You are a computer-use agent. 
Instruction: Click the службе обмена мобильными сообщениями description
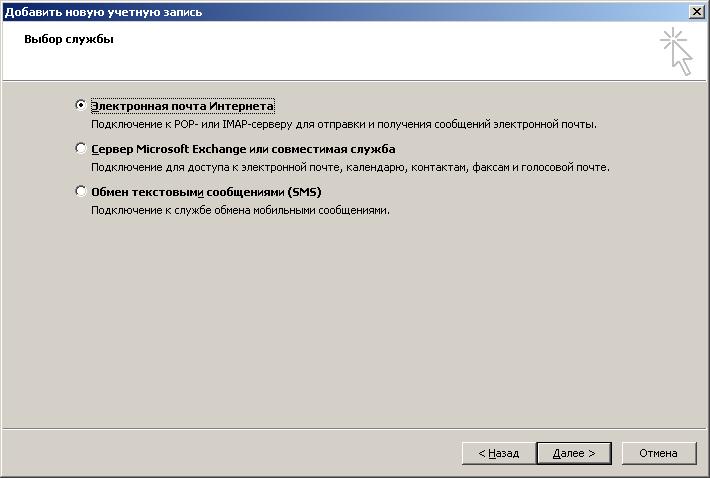pyautogui.click(x=240, y=210)
